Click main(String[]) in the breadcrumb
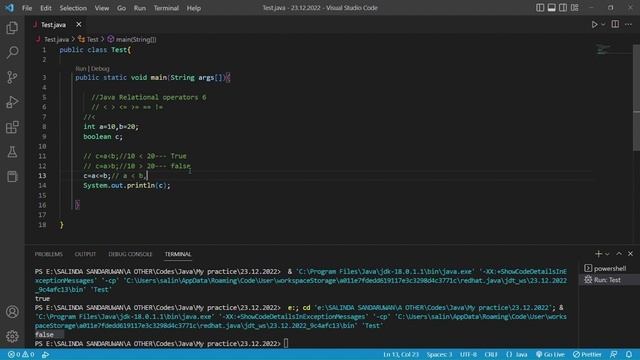Viewport: 640px width, 360px height. pyautogui.click(x=136, y=40)
